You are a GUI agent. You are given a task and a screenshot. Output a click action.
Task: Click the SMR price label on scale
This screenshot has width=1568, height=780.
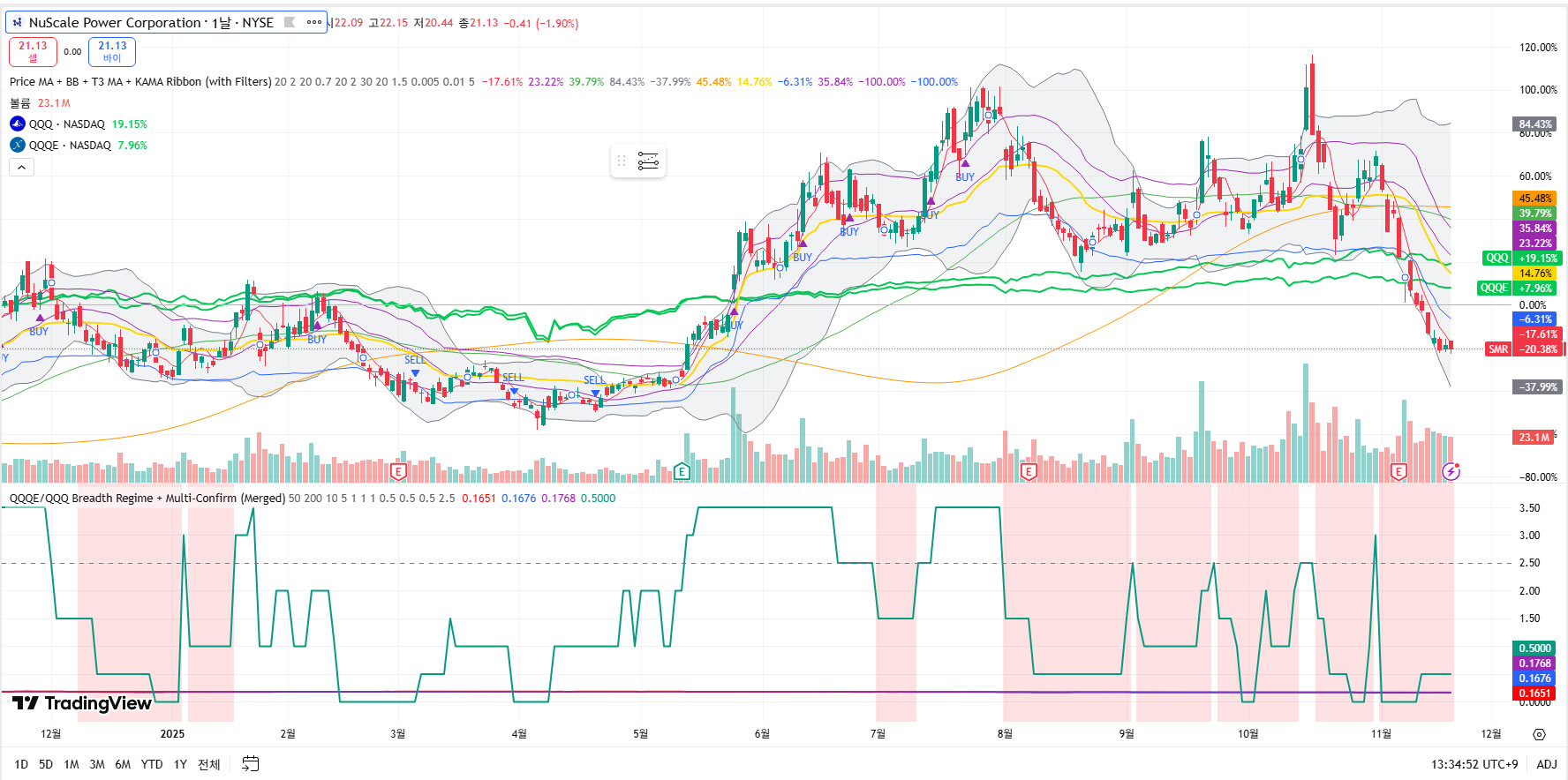pos(1498,349)
